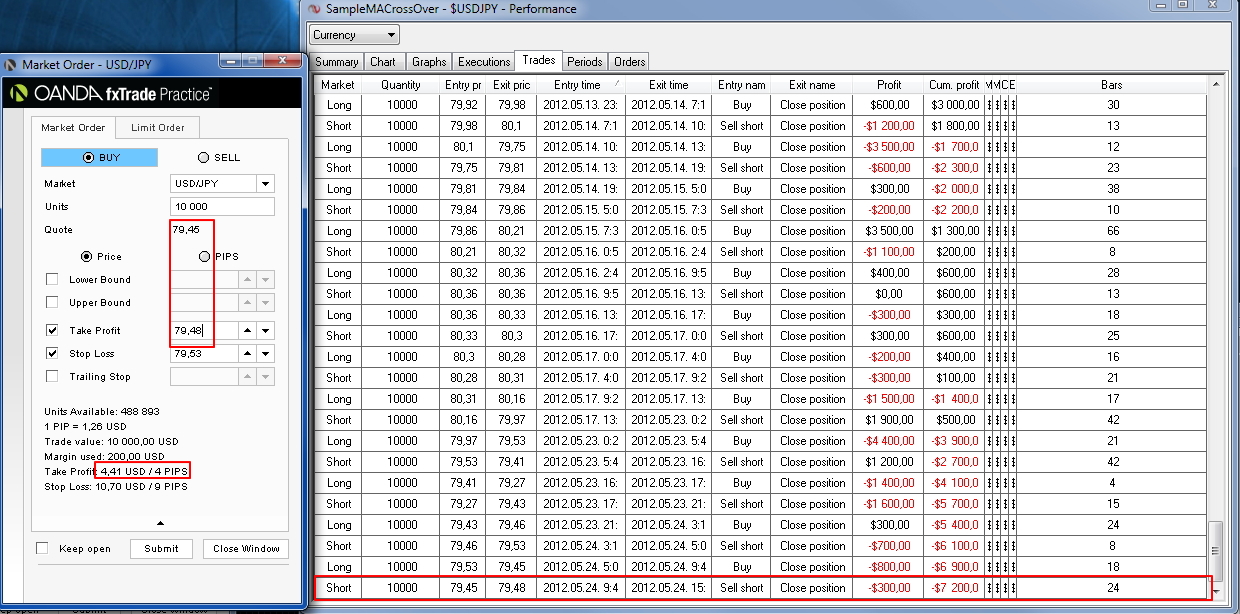Click the Entry price cell "79,92"
Image resolution: width=1240 pixels, height=614 pixels.
464,105
